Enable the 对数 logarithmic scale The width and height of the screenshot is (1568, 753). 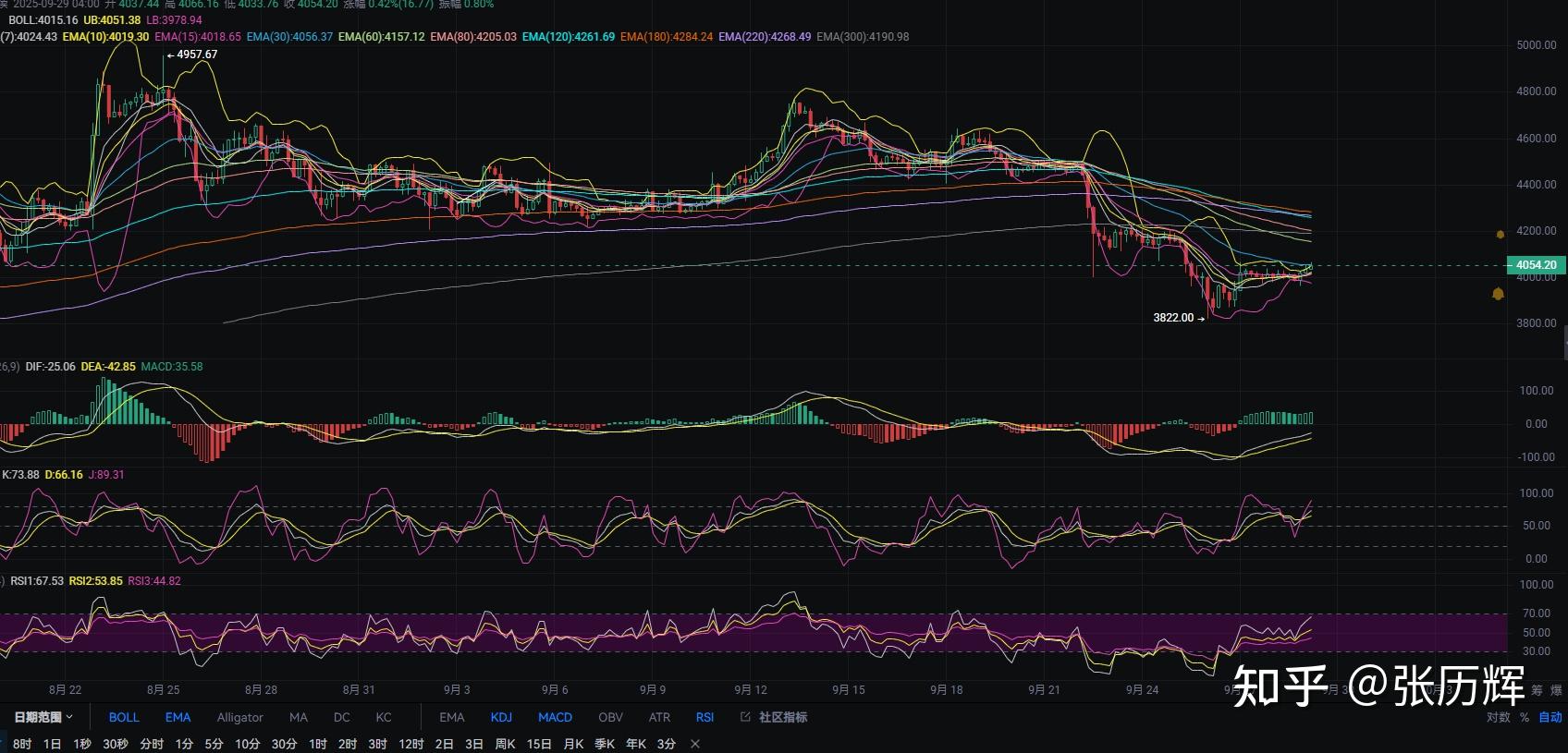[x=1498, y=717]
